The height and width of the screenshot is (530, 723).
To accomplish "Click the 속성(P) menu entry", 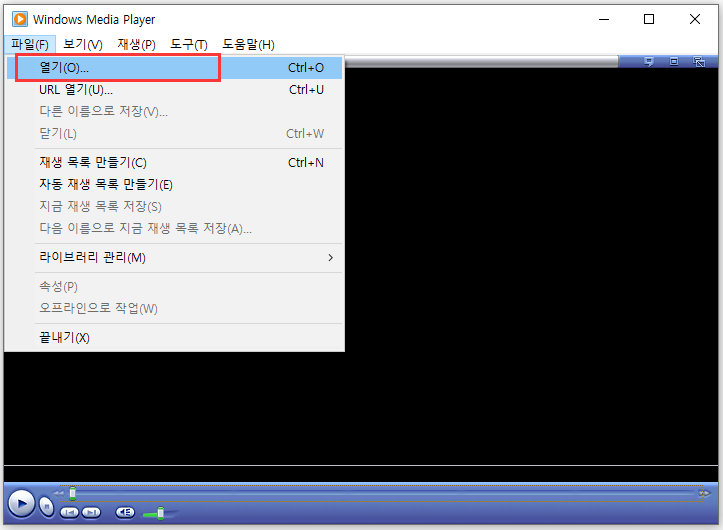I will (x=174, y=286).
